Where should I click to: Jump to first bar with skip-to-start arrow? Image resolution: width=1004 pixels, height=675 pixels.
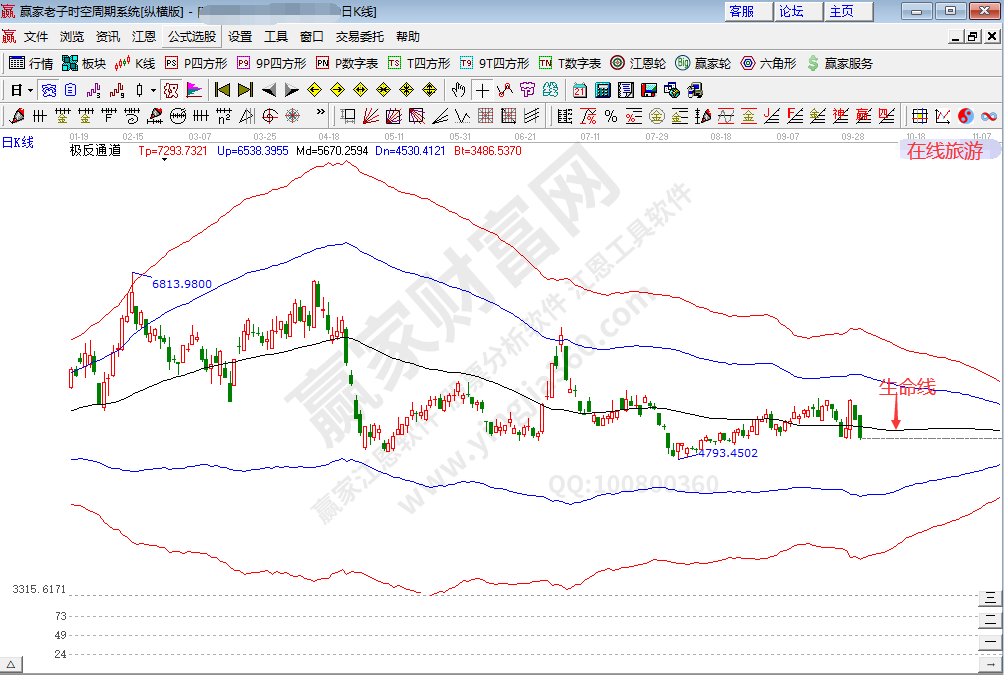coord(222,90)
